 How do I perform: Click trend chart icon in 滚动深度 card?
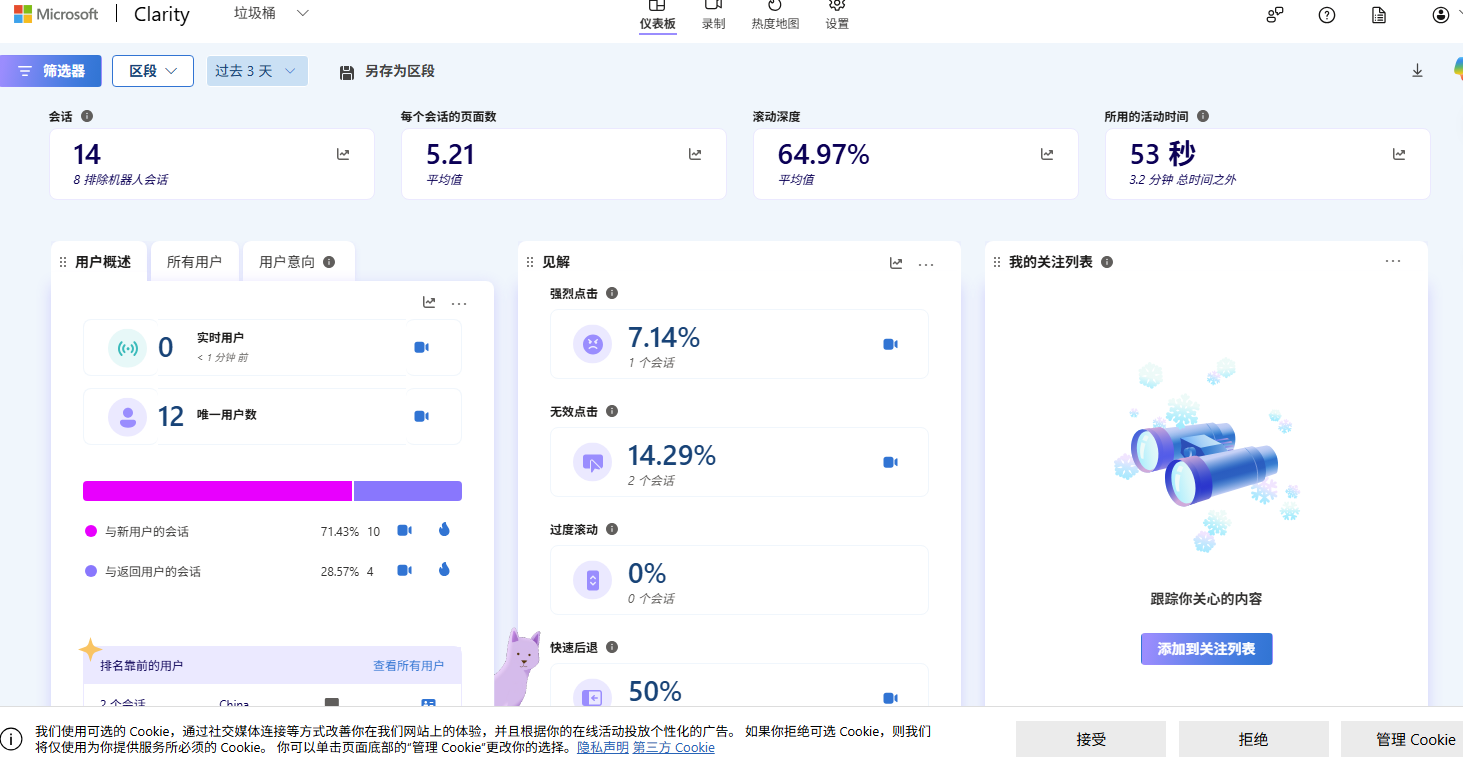(x=1047, y=154)
